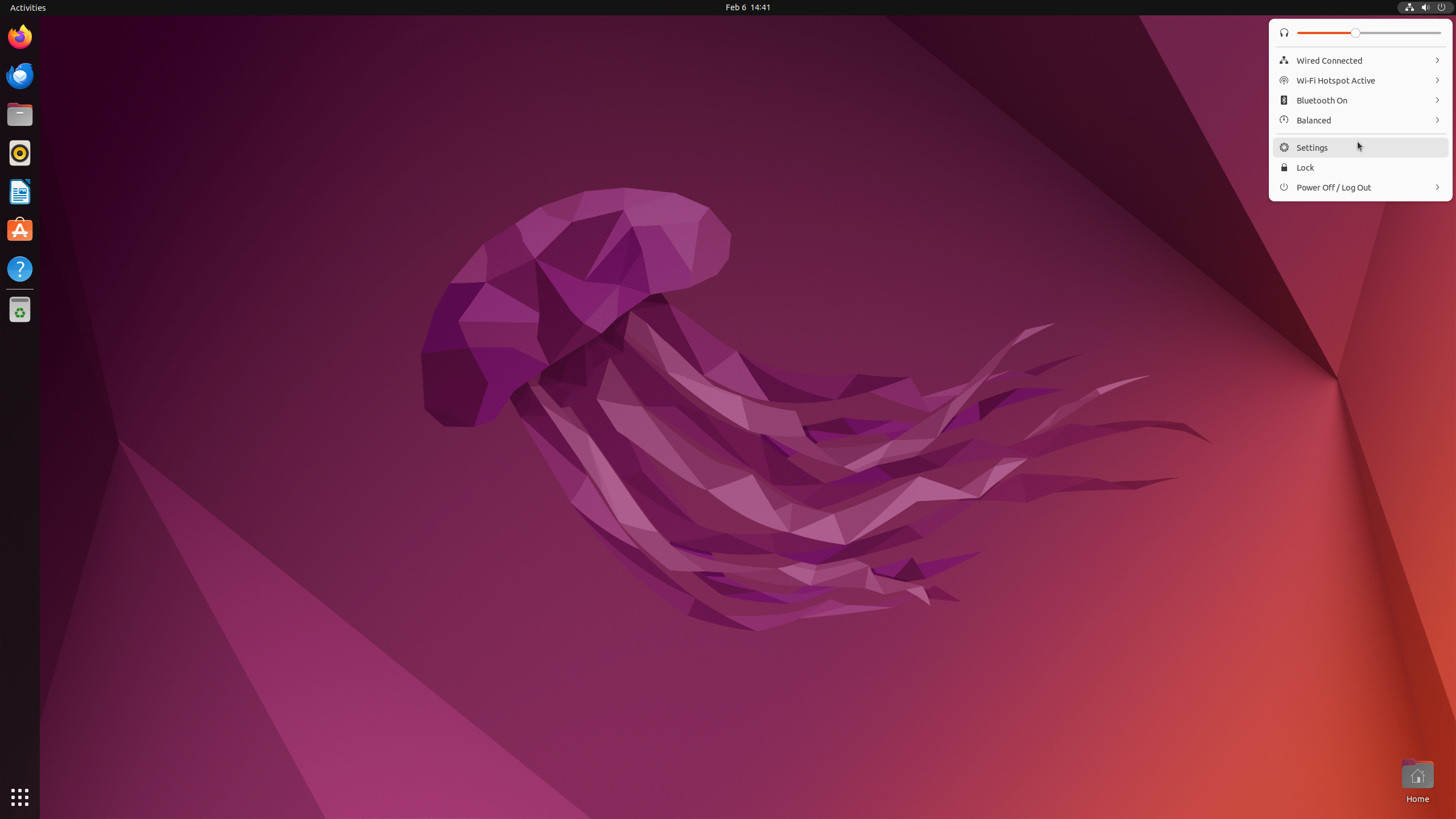Select the Wired Connected entry
This screenshot has height=819, width=1456.
[x=1360, y=60]
